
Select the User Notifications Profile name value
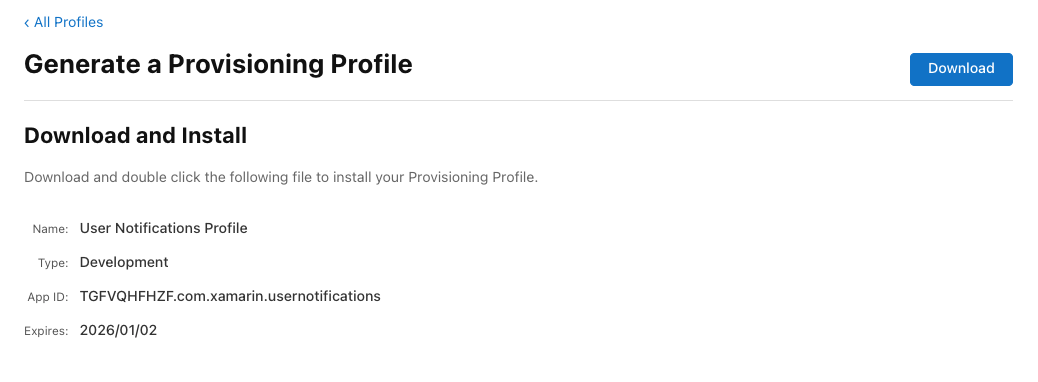[164, 228]
